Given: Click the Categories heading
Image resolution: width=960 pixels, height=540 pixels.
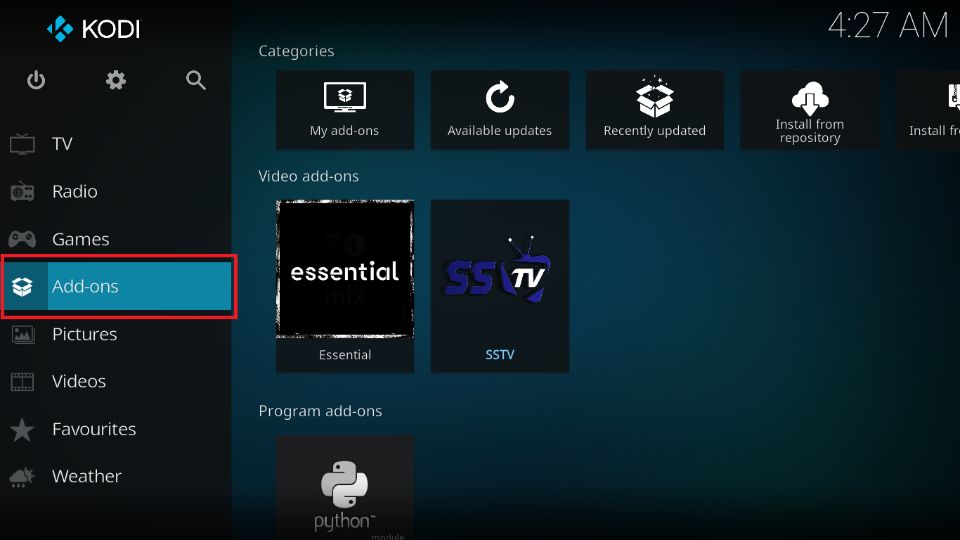Looking at the screenshot, I should pyautogui.click(x=296, y=51).
